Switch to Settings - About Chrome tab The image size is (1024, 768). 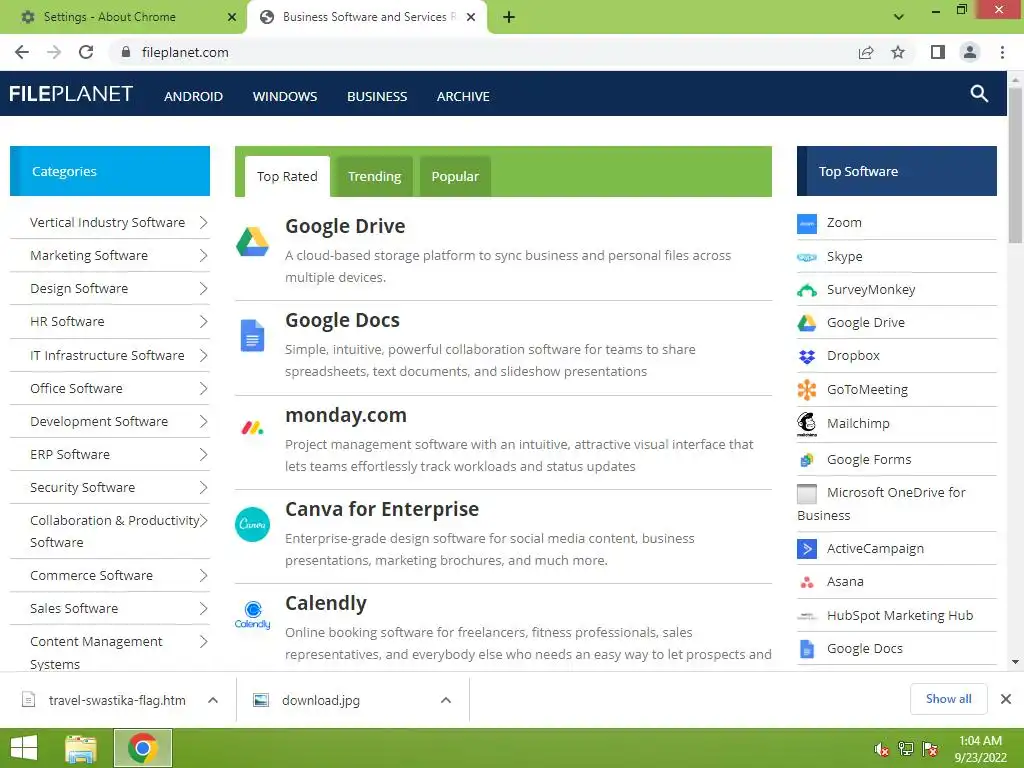pos(124,17)
